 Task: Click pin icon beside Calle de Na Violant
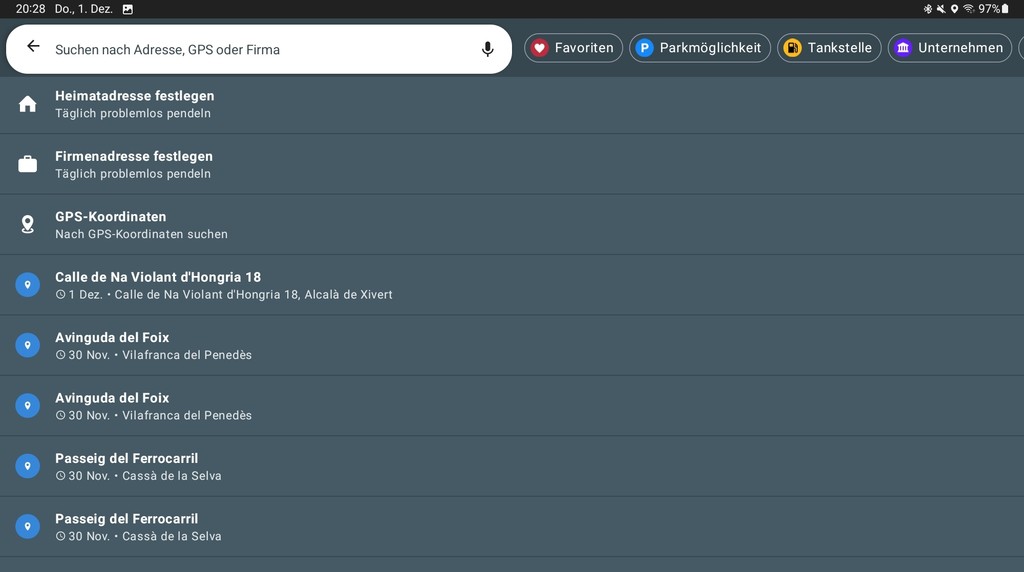pos(27,285)
